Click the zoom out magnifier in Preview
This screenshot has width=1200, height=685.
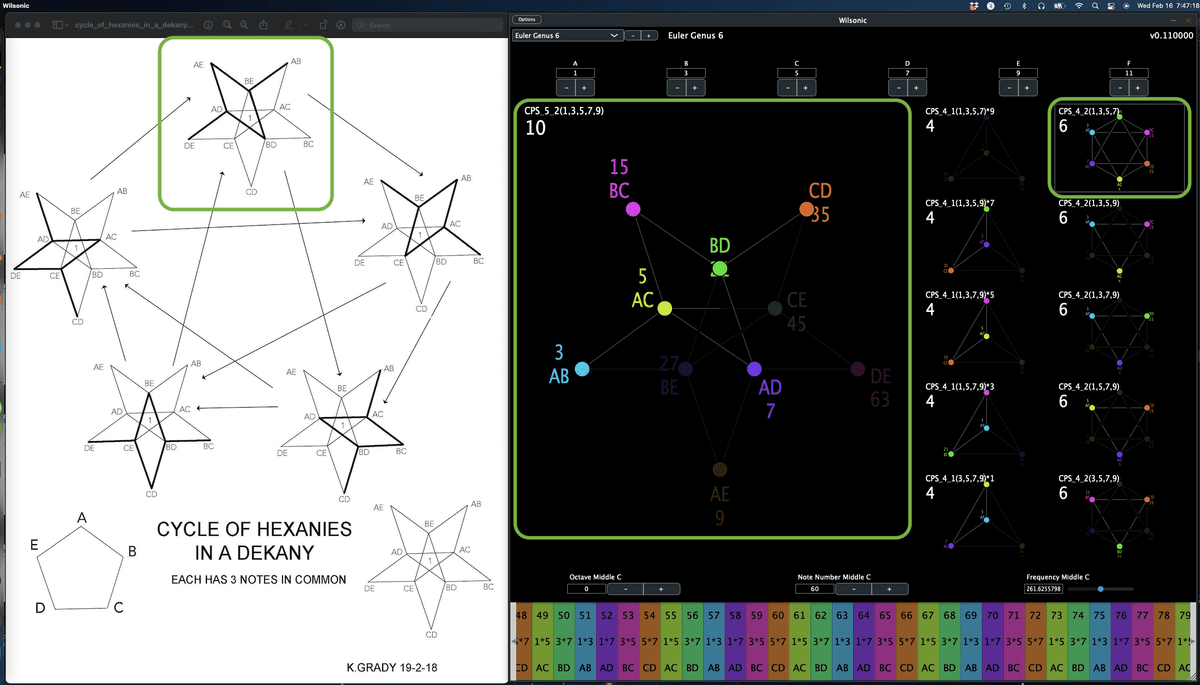pyautogui.click(x=227, y=24)
